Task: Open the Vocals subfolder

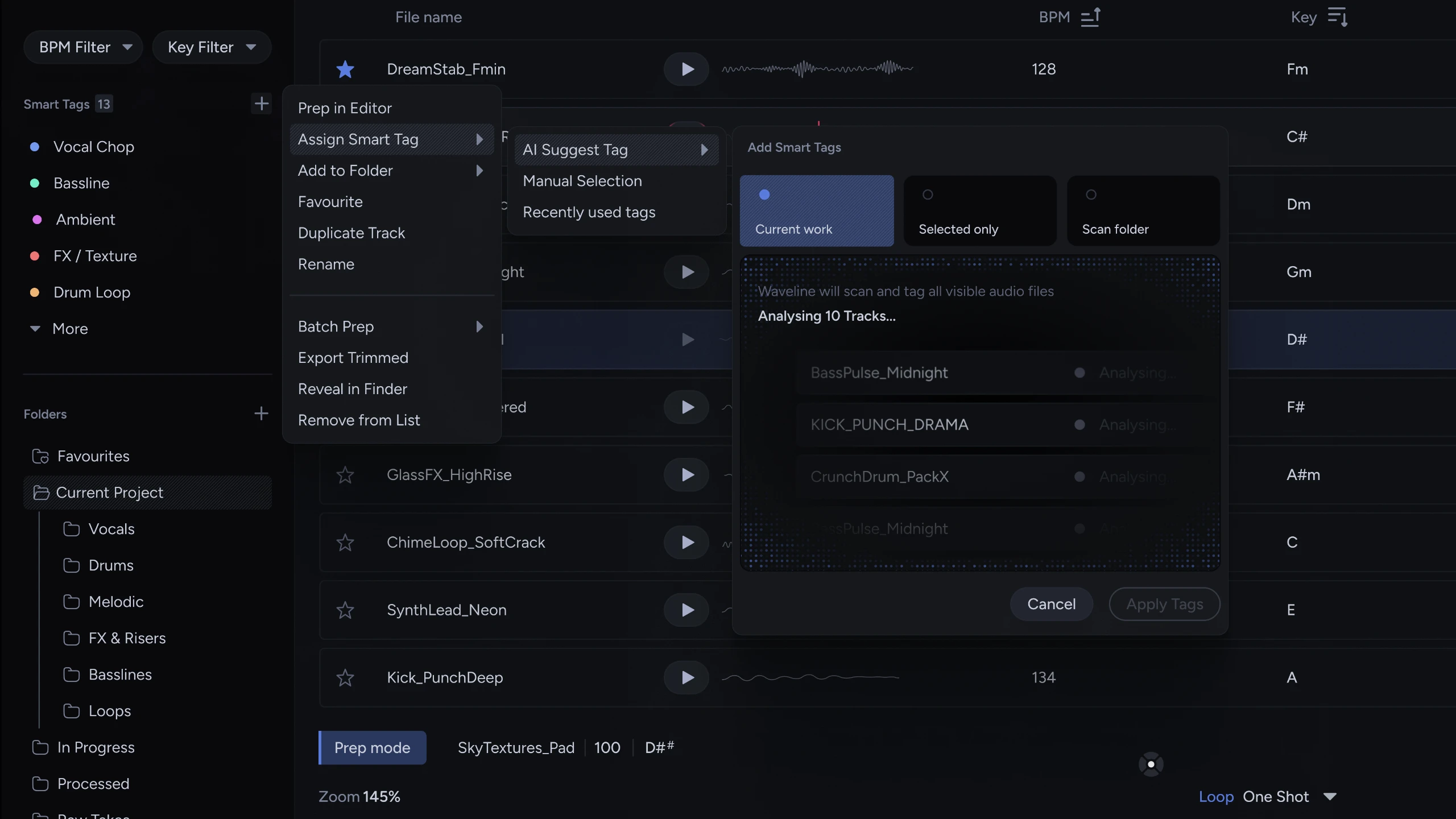Action: pyautogui.click(x=99, y=529)
